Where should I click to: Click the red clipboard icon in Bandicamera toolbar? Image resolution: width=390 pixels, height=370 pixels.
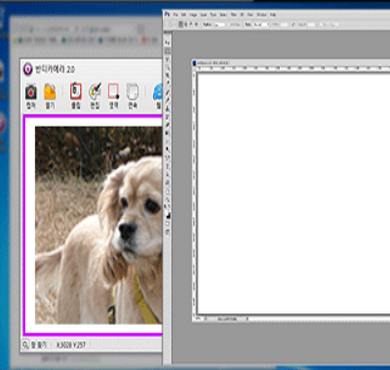click(76, 92)
